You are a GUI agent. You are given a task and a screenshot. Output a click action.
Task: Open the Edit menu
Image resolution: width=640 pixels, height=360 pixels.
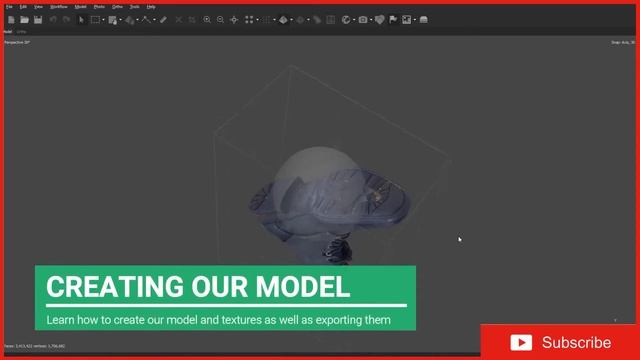[x=23, y=7]
